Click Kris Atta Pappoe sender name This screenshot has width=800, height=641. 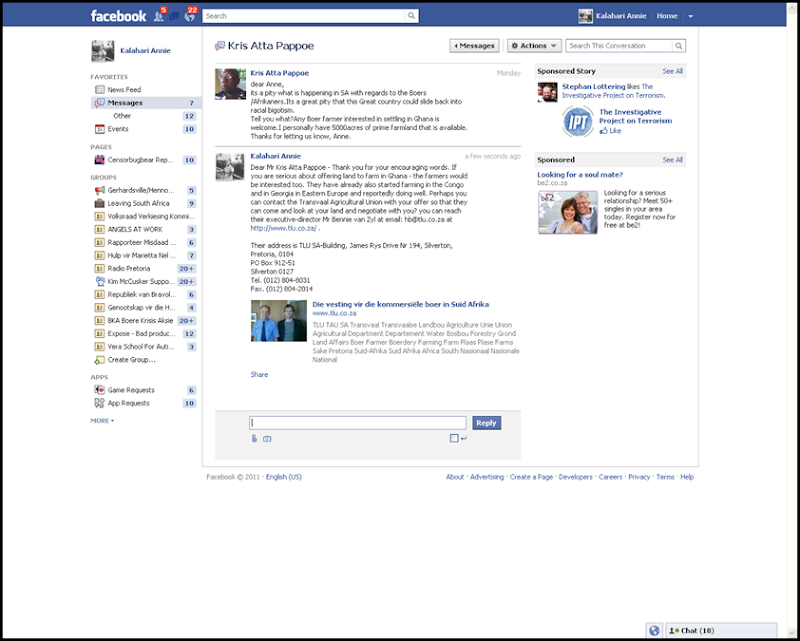280,73
